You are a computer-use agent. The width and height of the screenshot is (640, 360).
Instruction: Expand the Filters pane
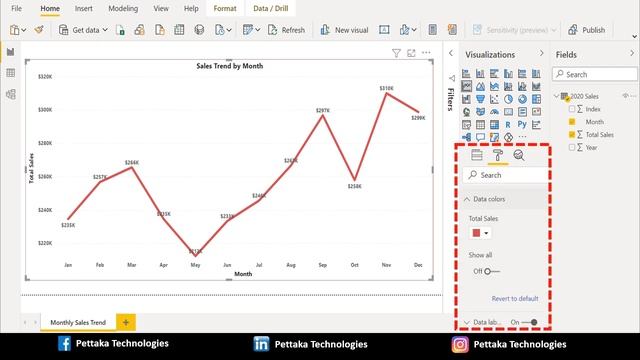coord(451,53)
